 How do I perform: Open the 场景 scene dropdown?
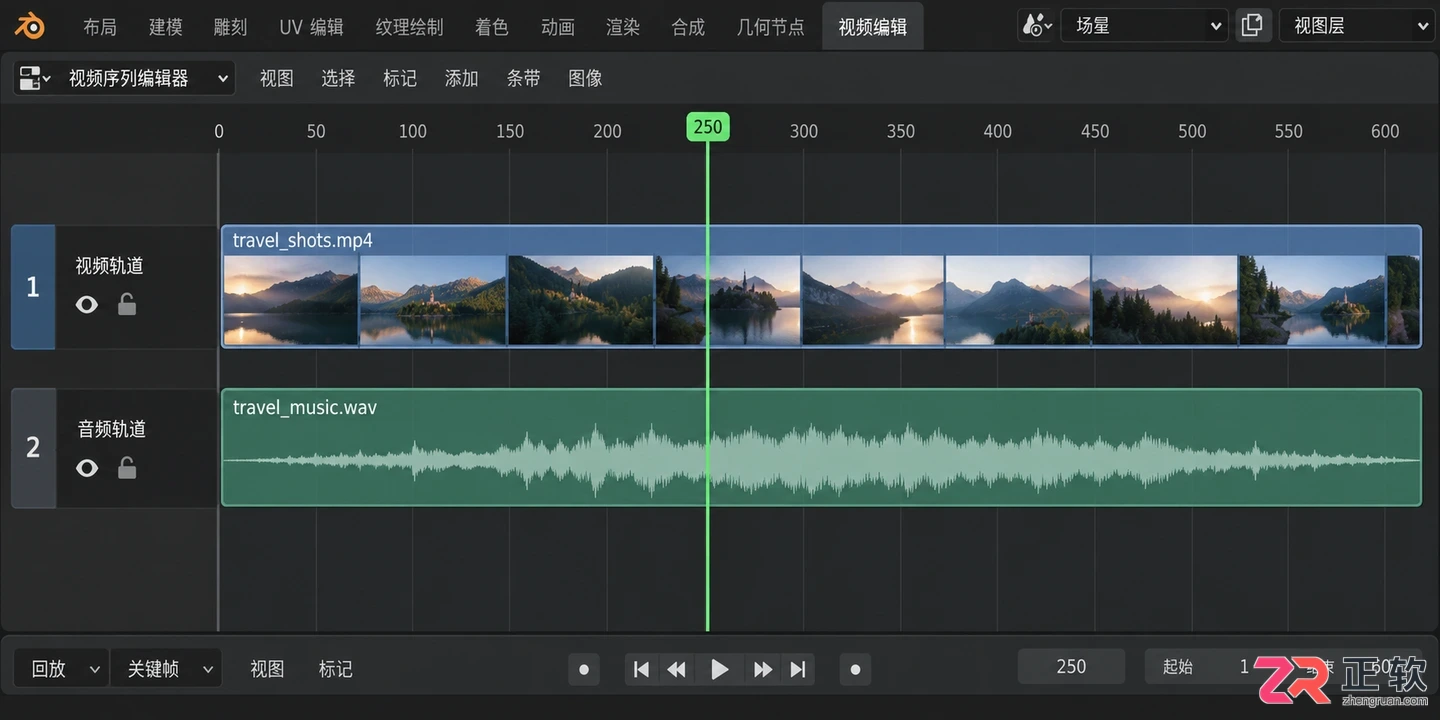pyautogui.click(x=1143, y=26)
